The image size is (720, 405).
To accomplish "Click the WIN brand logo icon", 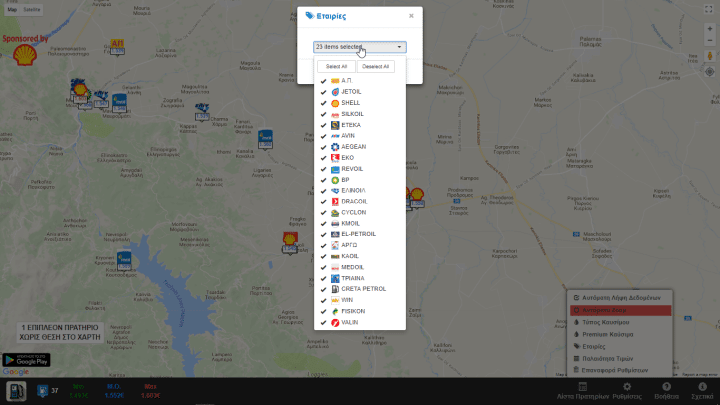I will coord(335,300).
